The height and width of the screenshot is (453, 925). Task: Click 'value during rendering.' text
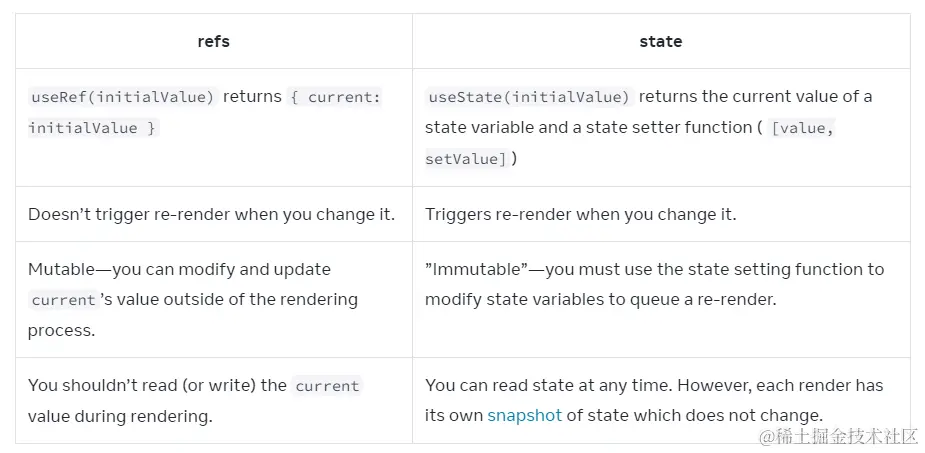(x=120, y=416)
